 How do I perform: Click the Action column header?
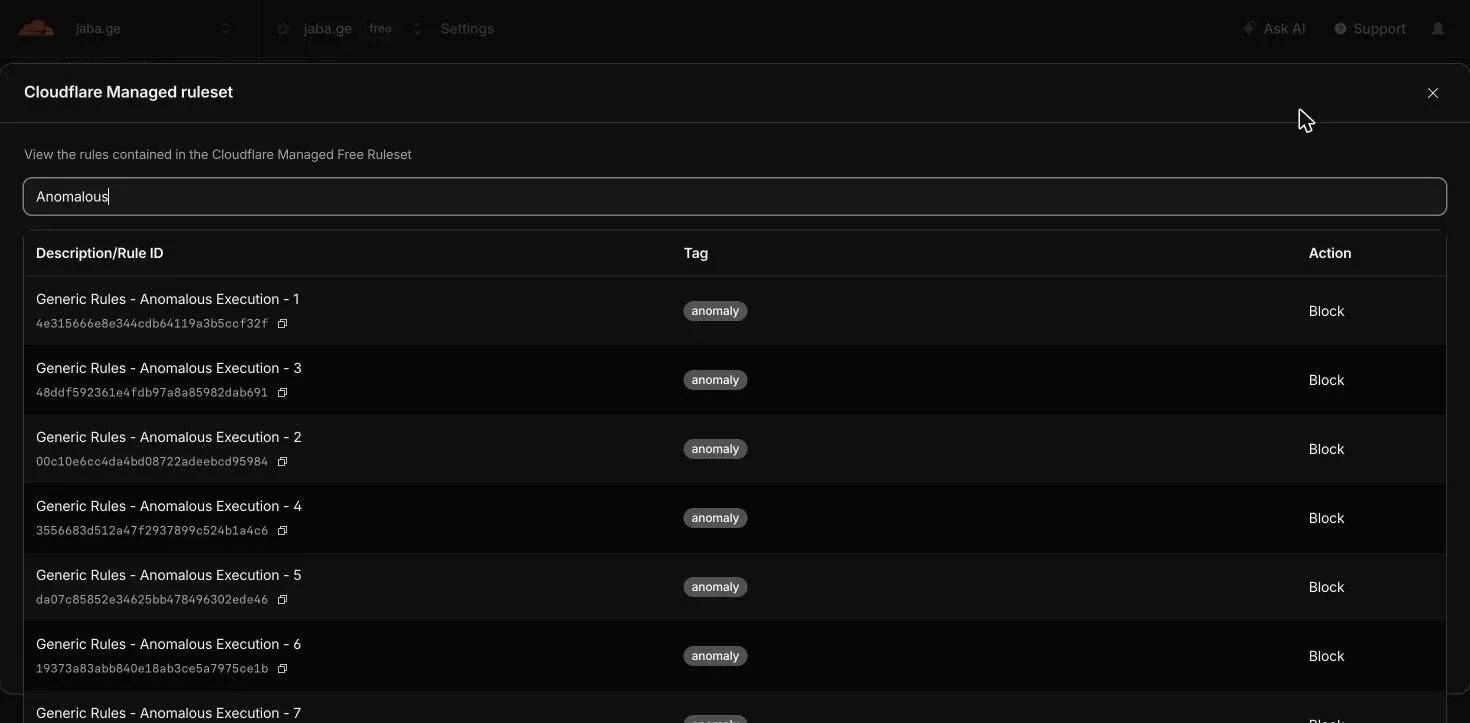coord(1330,254)
